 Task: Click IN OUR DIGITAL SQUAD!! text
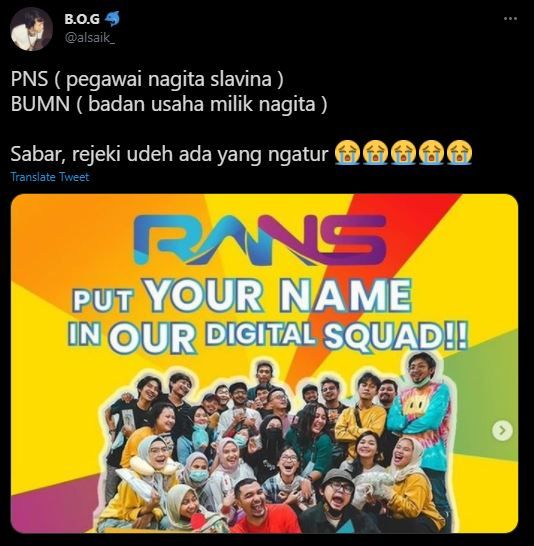(x=267, y=335)
